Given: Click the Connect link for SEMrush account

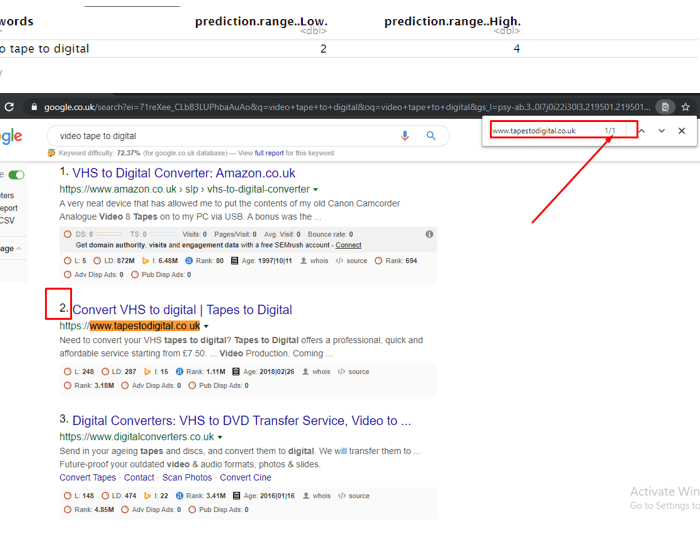Looking at the screenshot, I should point(348,245).
